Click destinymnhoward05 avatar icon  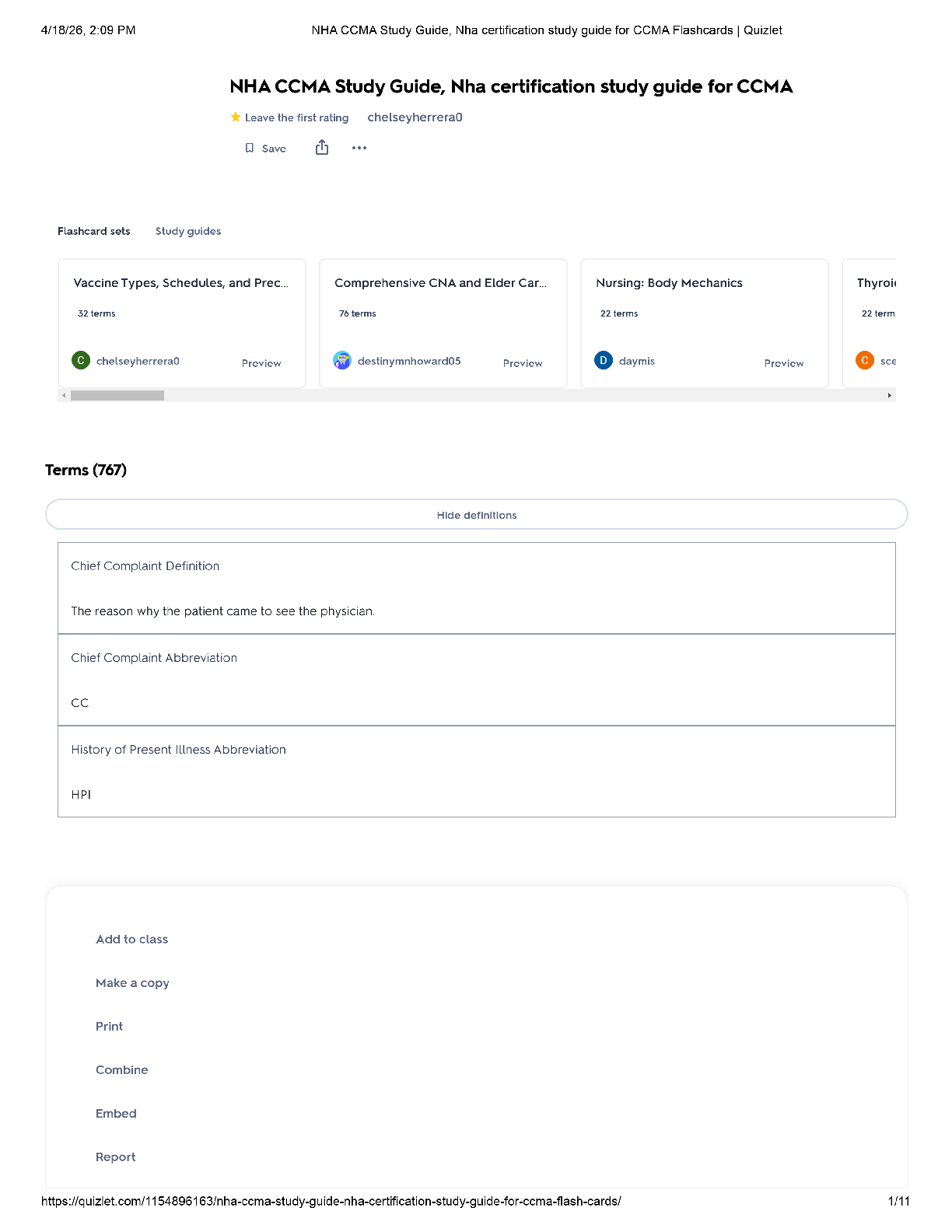[342, 360]
